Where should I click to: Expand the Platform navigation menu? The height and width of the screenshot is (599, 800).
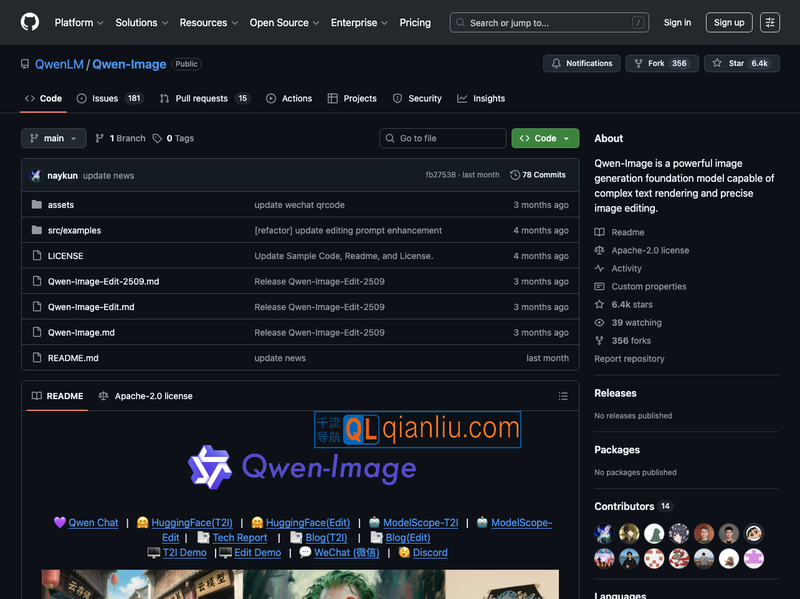coord(79,22)
